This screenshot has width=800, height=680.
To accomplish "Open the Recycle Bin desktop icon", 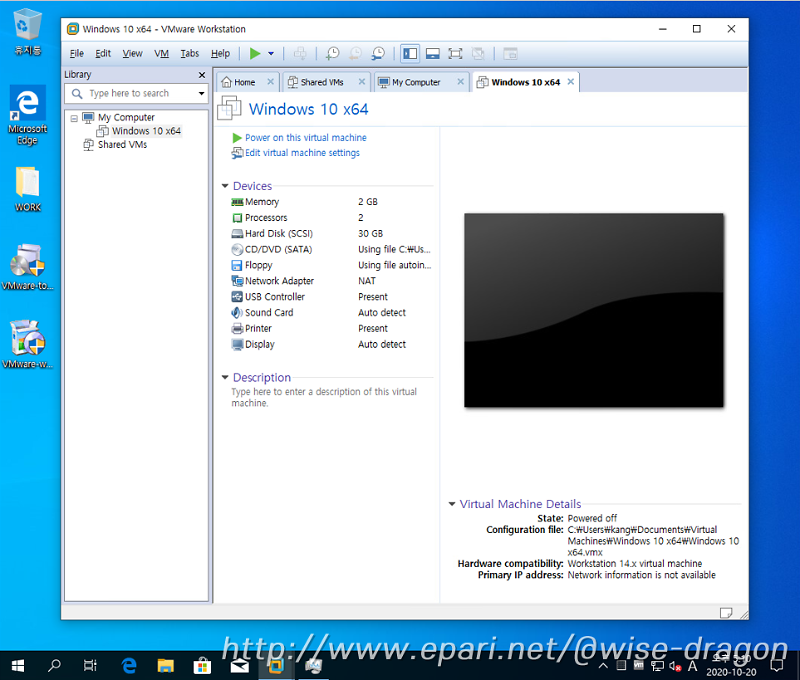I will (28, 33).
